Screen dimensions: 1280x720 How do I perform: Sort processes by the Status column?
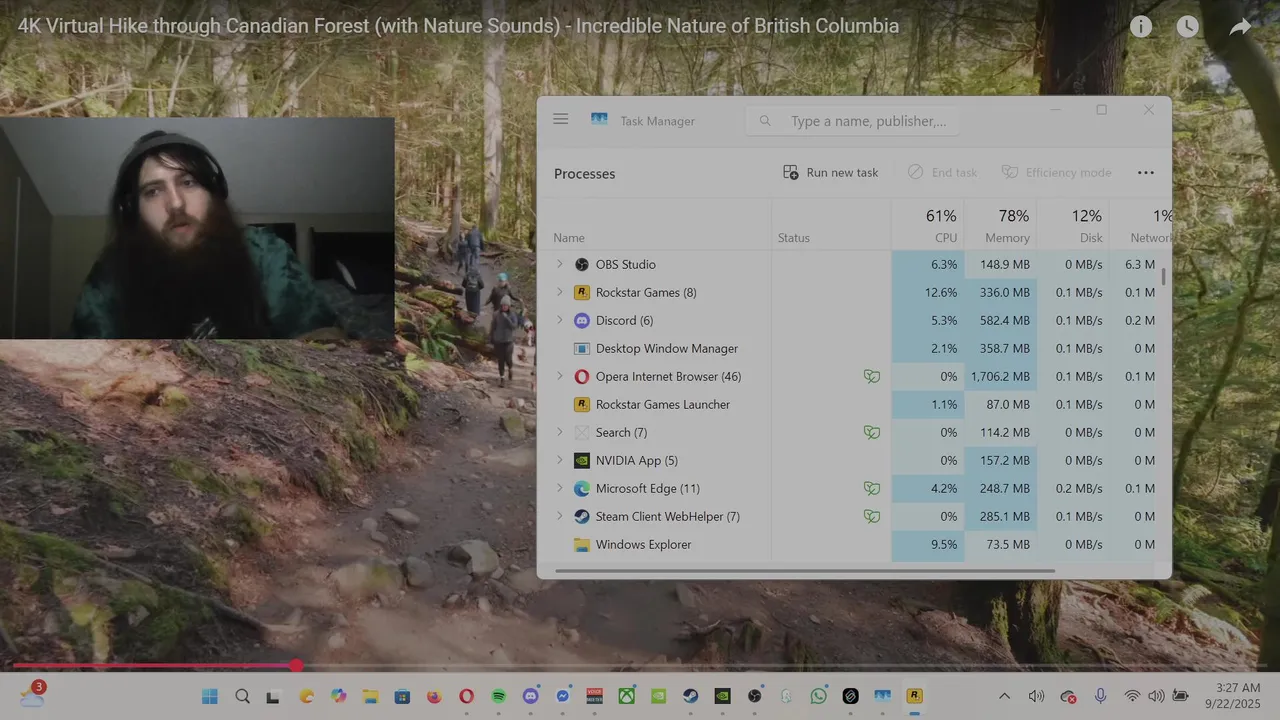point(794,238)
